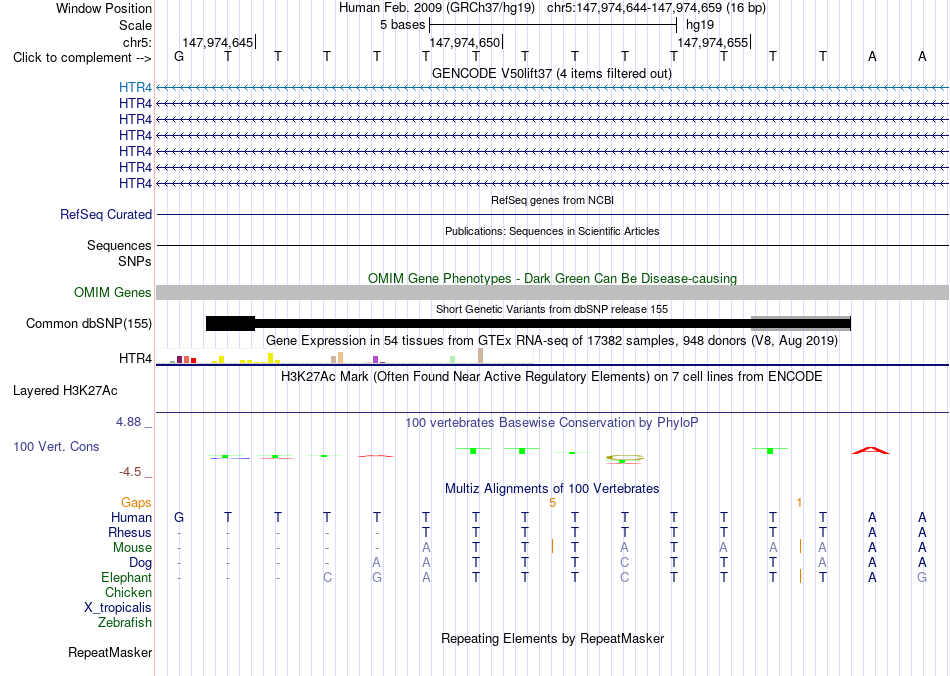Click the Scale label on the left
This screenshot has width=950, height=676.
(x=135, y=25)
